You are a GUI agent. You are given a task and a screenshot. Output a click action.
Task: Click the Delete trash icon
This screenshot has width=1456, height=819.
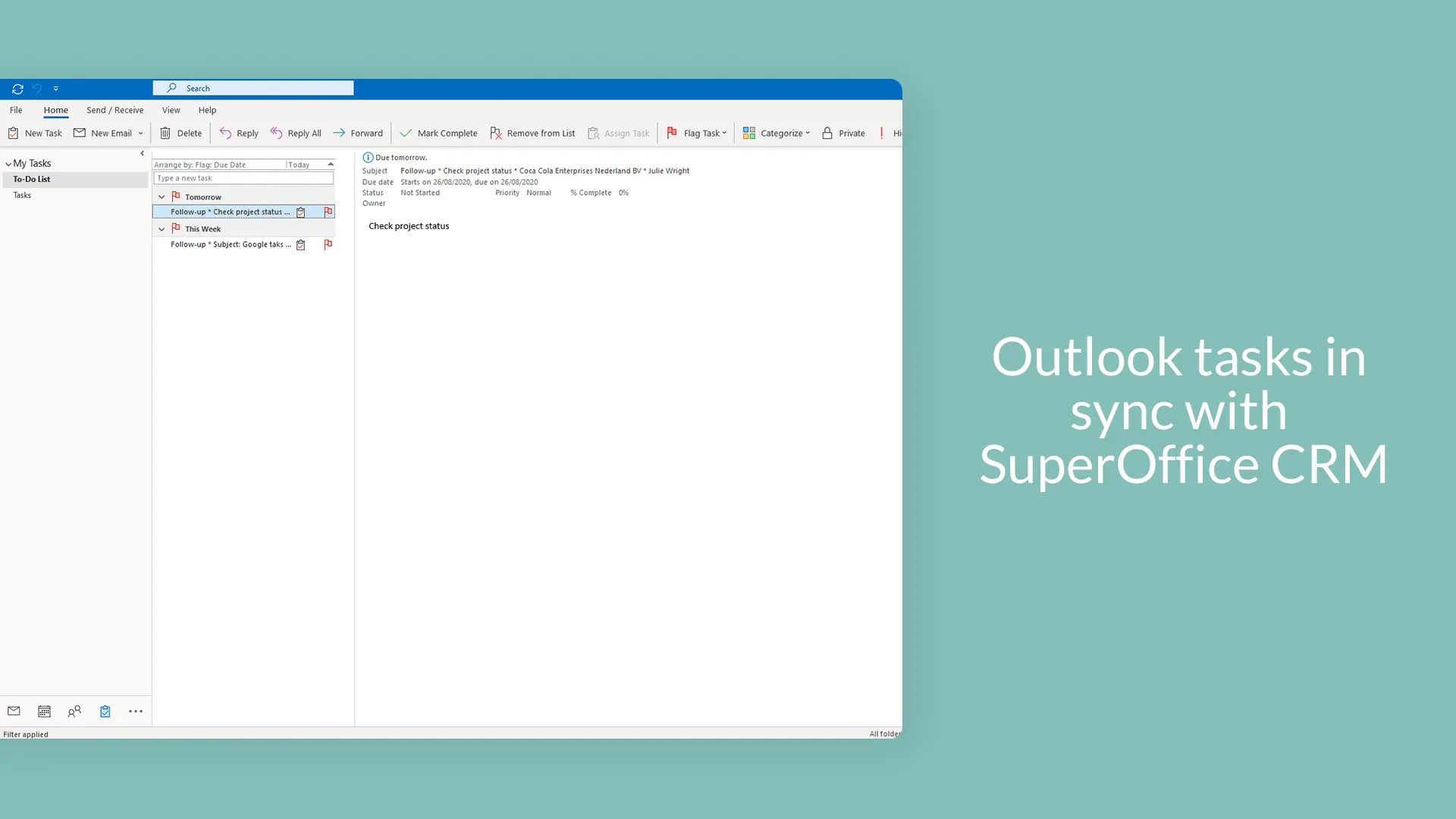(x=165, y=133)
